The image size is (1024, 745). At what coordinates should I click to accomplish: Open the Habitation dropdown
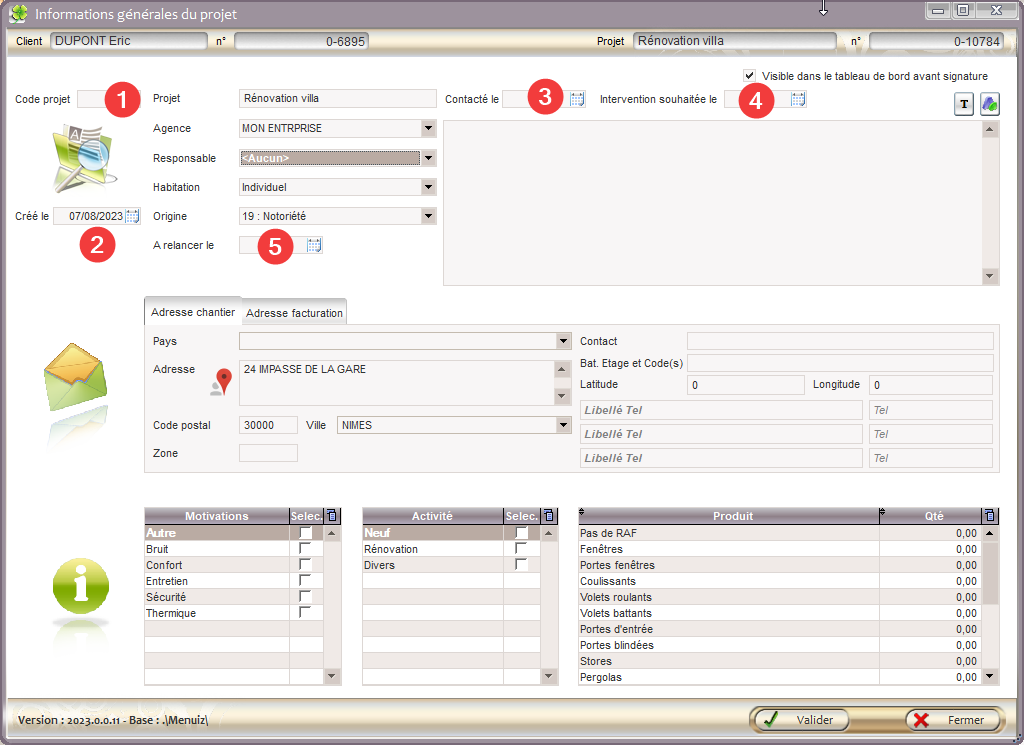tap(428, 187)
